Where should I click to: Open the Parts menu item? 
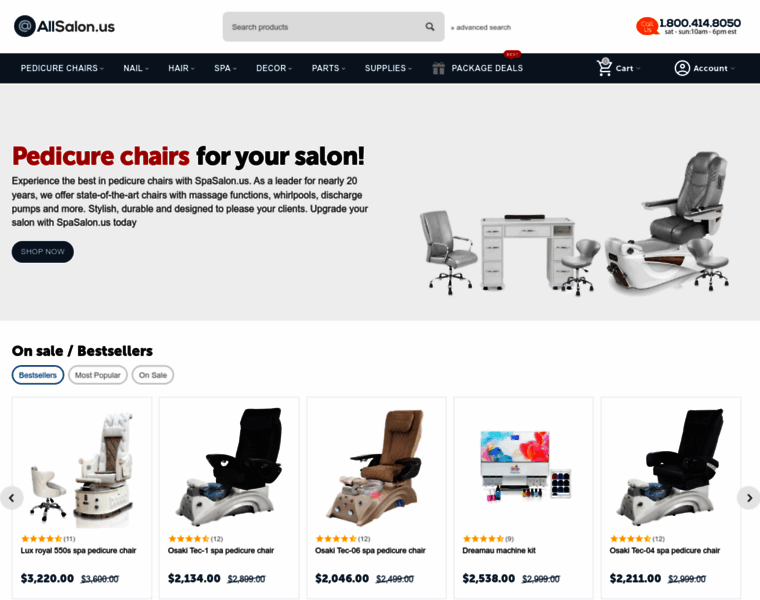(x=328, y=68)
